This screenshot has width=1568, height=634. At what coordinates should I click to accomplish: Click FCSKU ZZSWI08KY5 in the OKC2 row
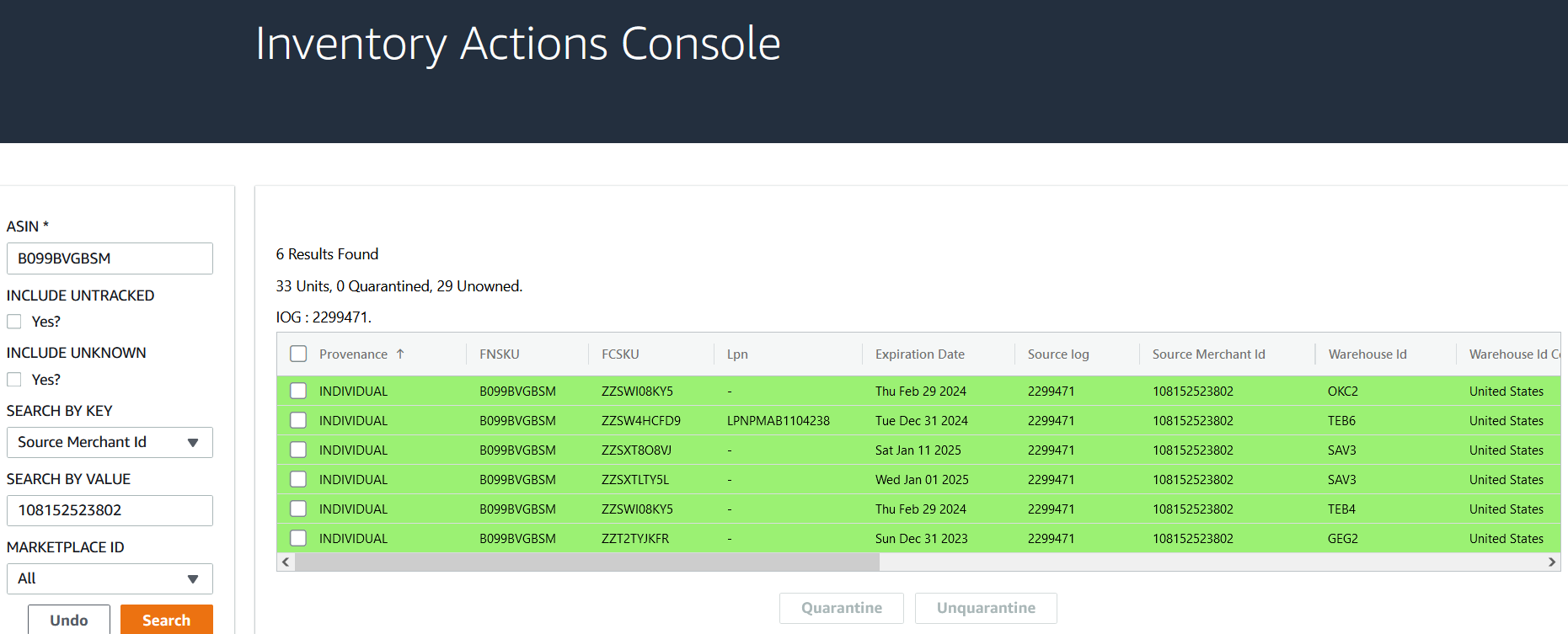point(637,392)
